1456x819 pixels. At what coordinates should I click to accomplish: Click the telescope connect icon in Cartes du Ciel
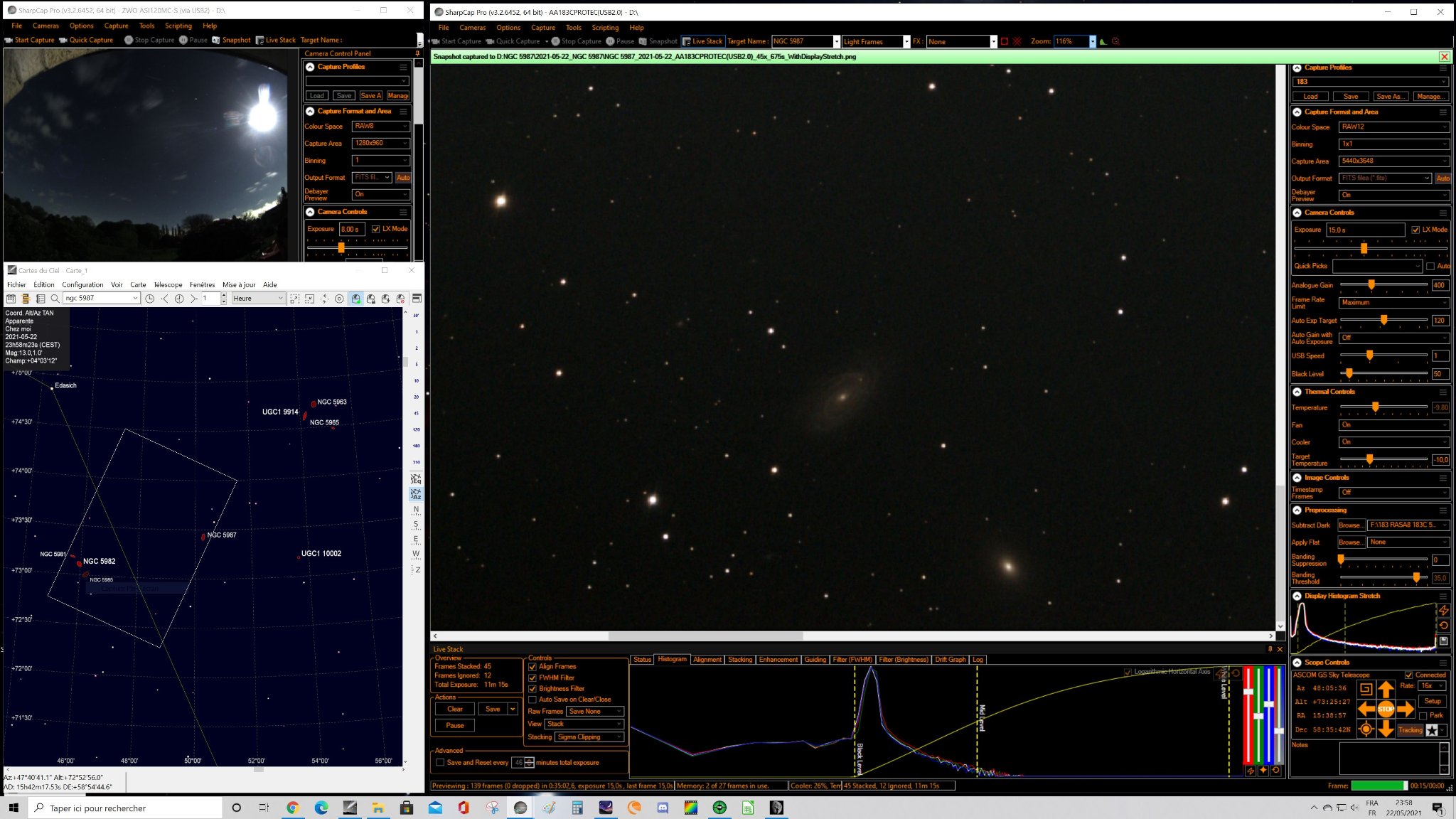pos(355,299)
